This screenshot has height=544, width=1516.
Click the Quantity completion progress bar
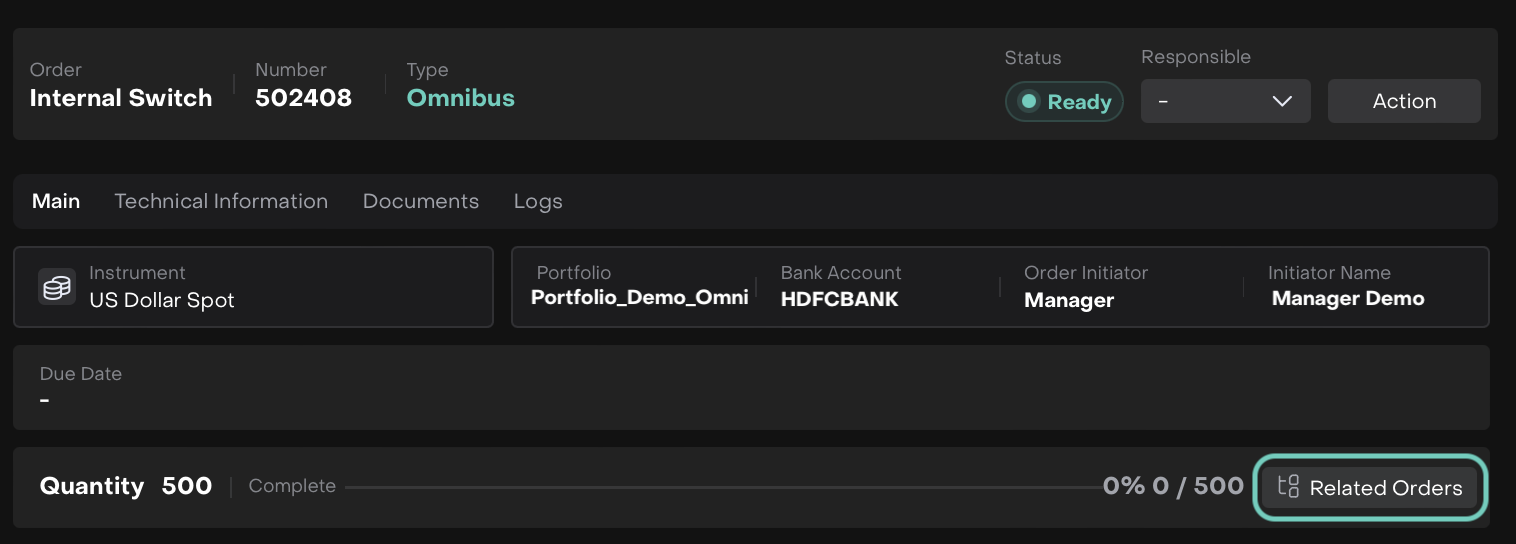click(x=720, y=487)
